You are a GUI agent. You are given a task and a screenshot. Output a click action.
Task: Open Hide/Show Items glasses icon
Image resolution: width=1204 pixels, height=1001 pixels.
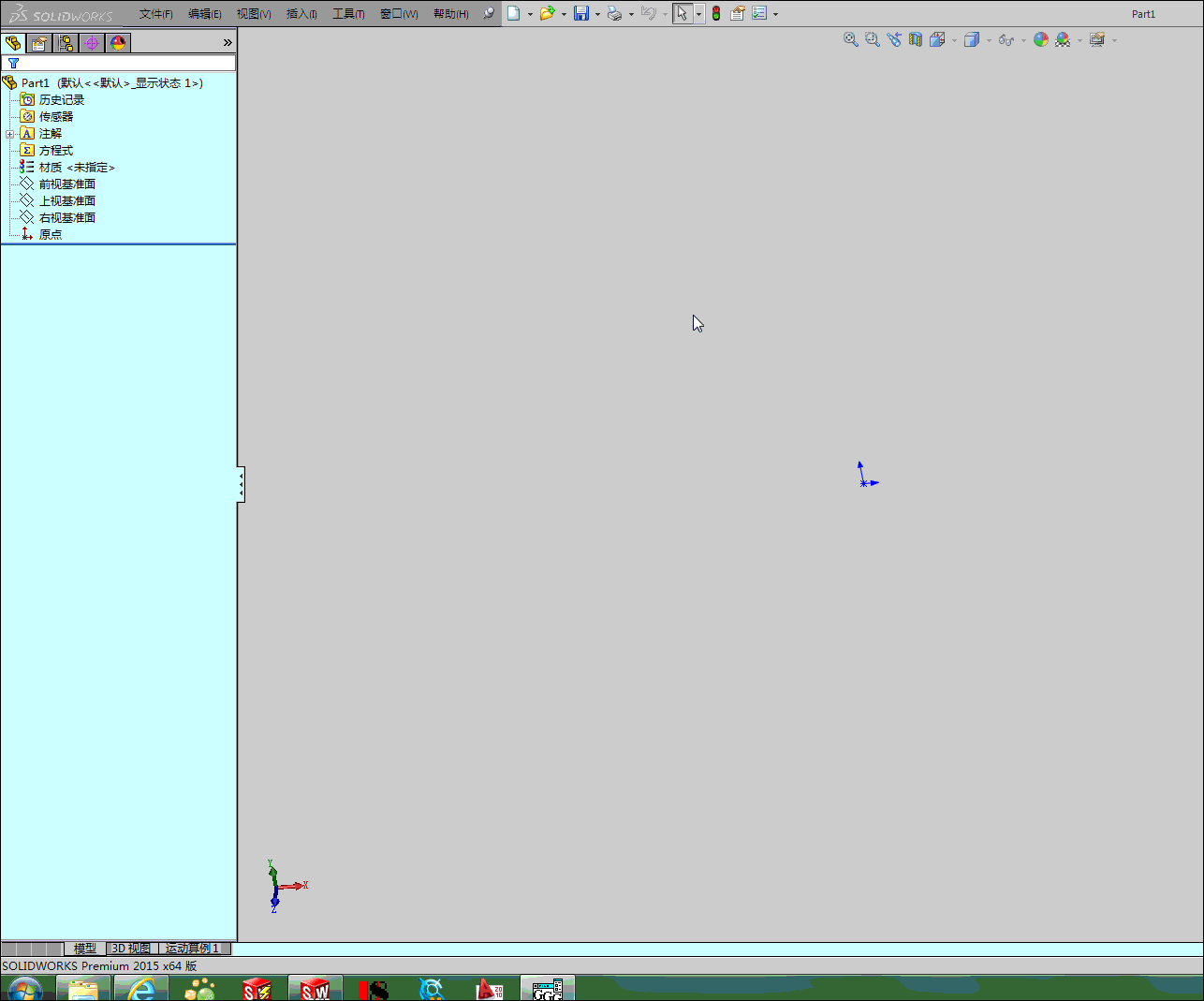coord(1006,40)
